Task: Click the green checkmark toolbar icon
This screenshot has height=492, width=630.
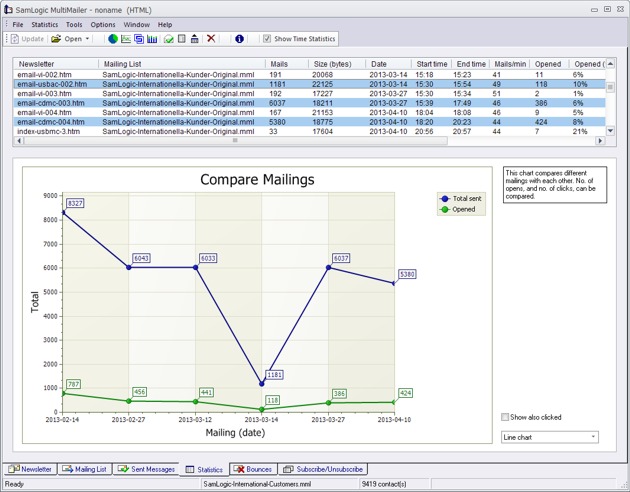Action: point(169,39)
